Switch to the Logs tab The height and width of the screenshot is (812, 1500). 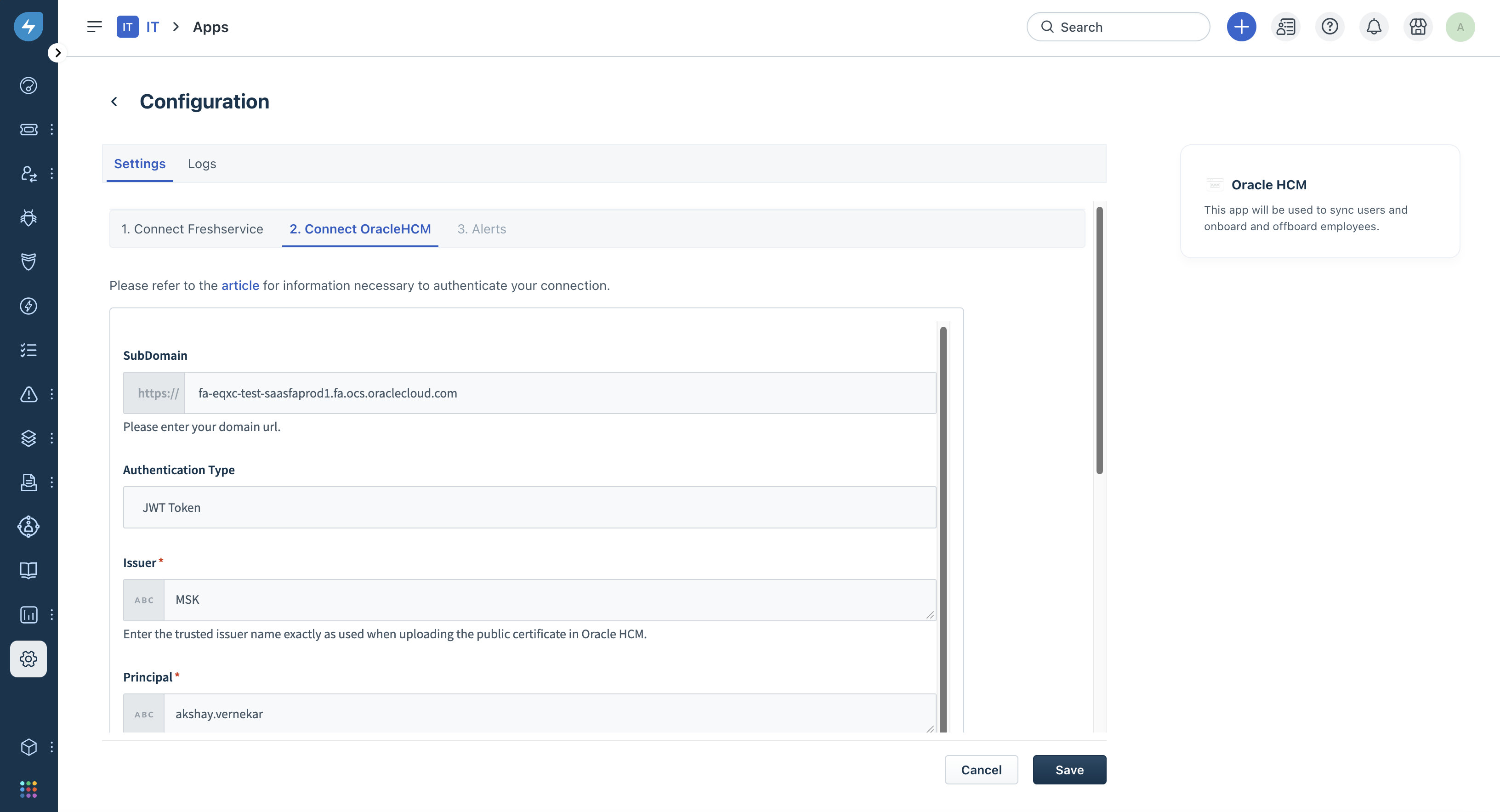pyautogui.click(x=201, y=164)
